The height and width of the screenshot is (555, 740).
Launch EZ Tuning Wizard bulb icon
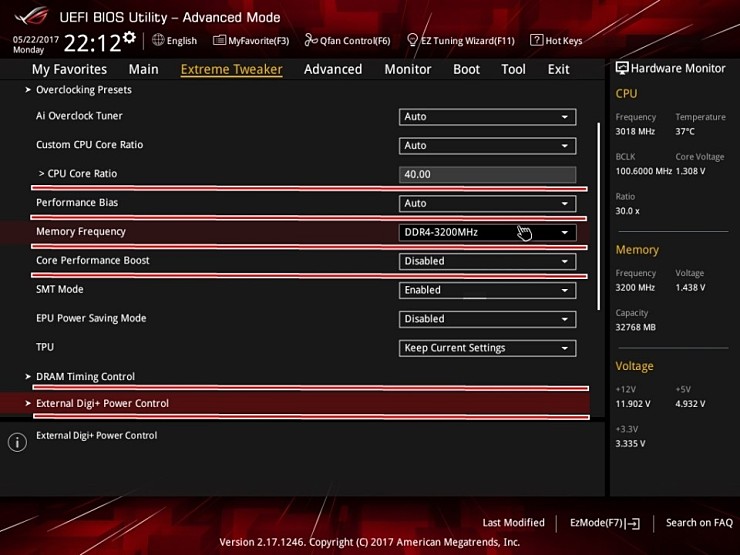(412, 40)
